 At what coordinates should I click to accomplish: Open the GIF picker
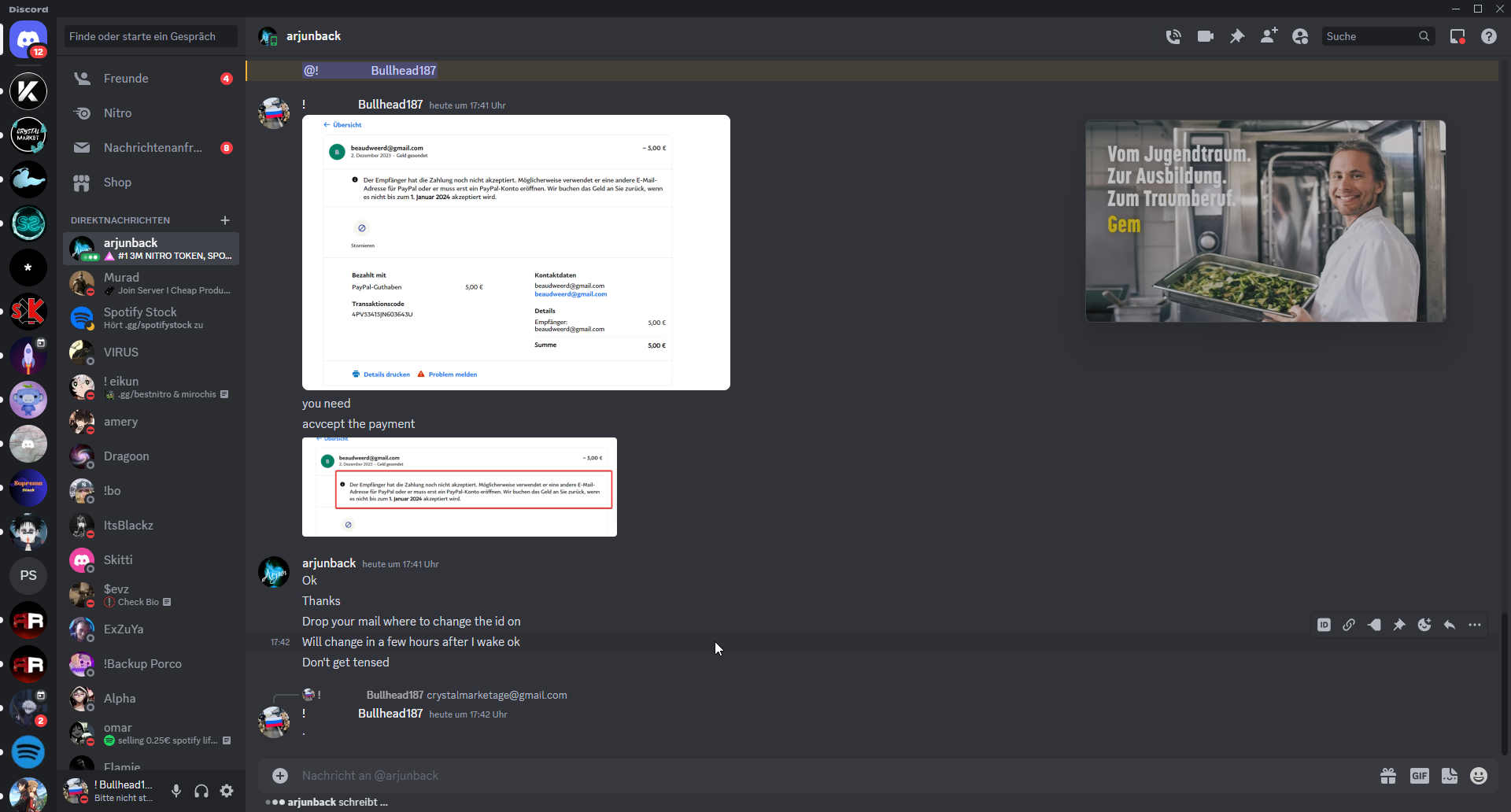coord(1419,776)
